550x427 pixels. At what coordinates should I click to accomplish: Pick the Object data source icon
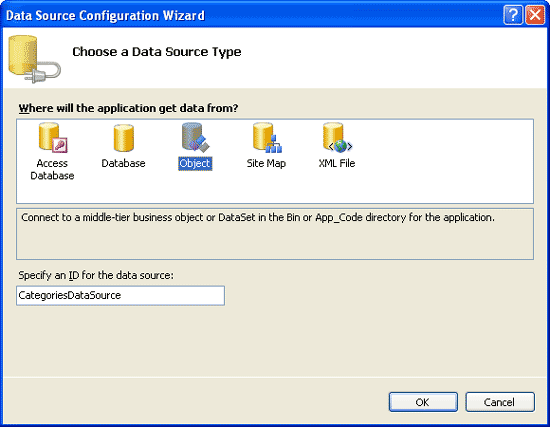click(195, 138)
